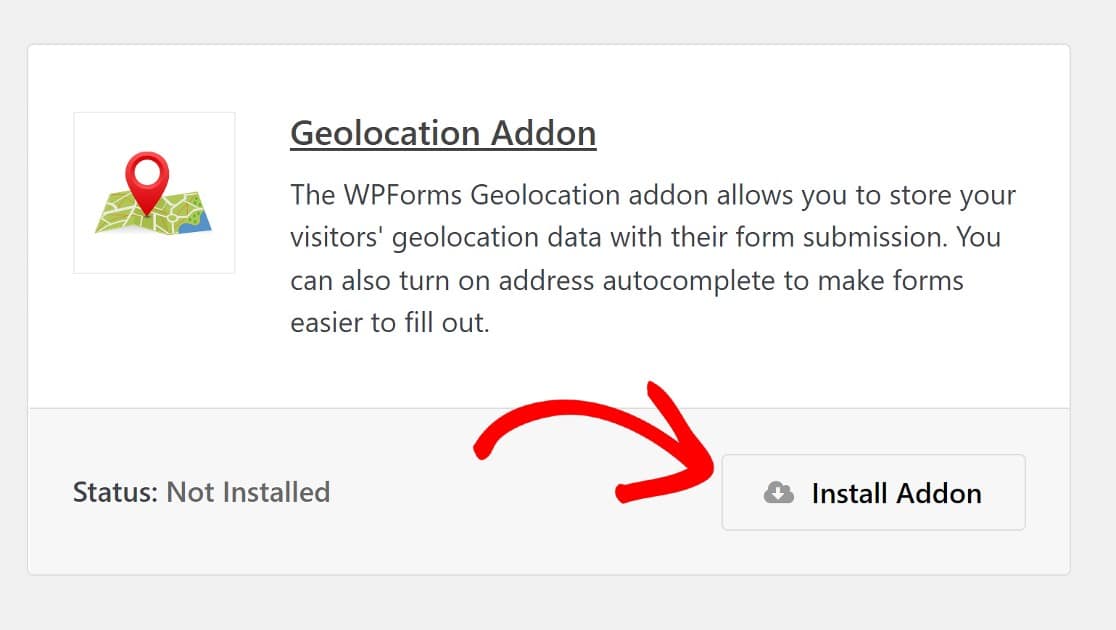Click the word Geolocation in title

[x=384, y=134]
